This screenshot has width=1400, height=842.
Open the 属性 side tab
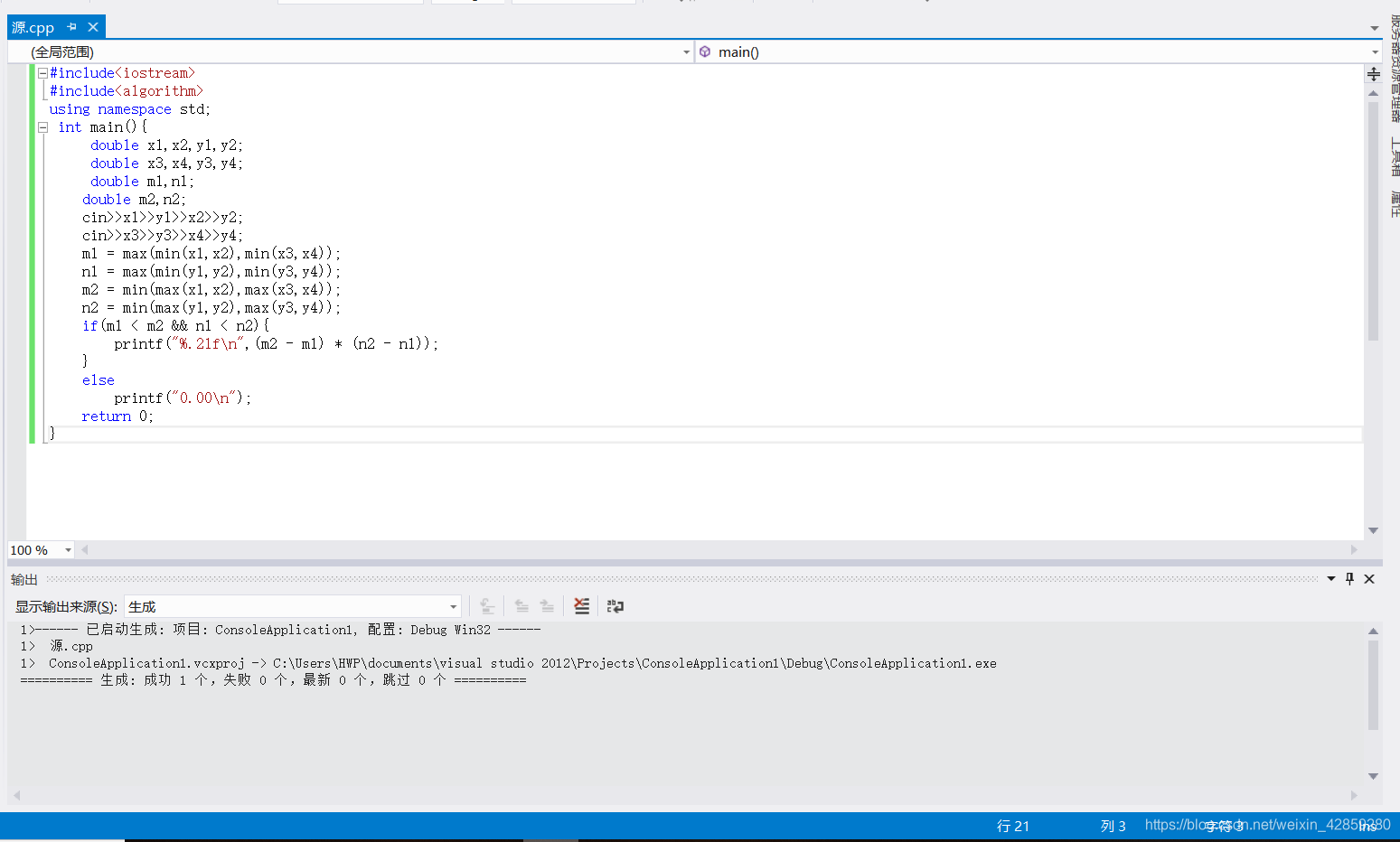(1394, 204)
